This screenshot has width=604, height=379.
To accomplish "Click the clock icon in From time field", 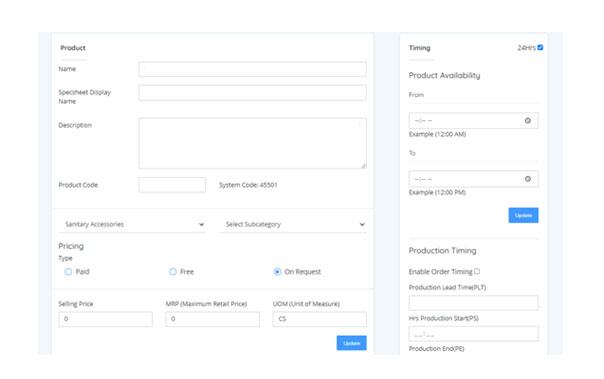I will pos(528,121).
